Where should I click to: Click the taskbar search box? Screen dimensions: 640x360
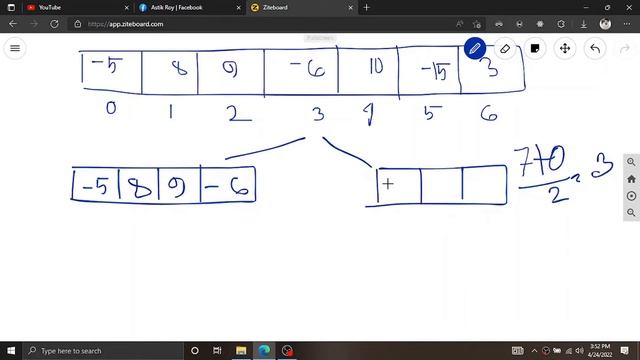[103, 351]
